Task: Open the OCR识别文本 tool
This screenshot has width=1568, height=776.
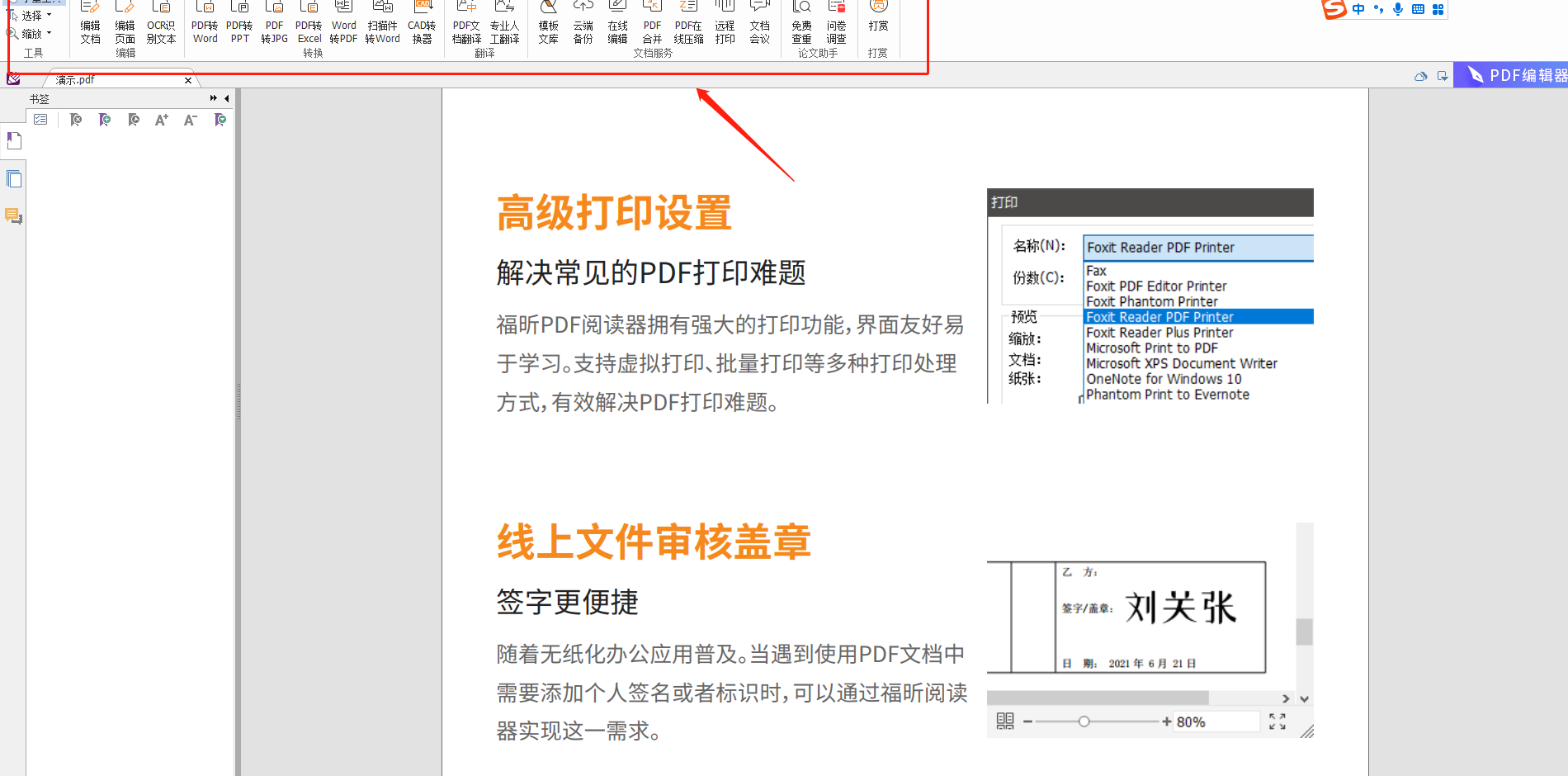Action: tap(161, 25)
